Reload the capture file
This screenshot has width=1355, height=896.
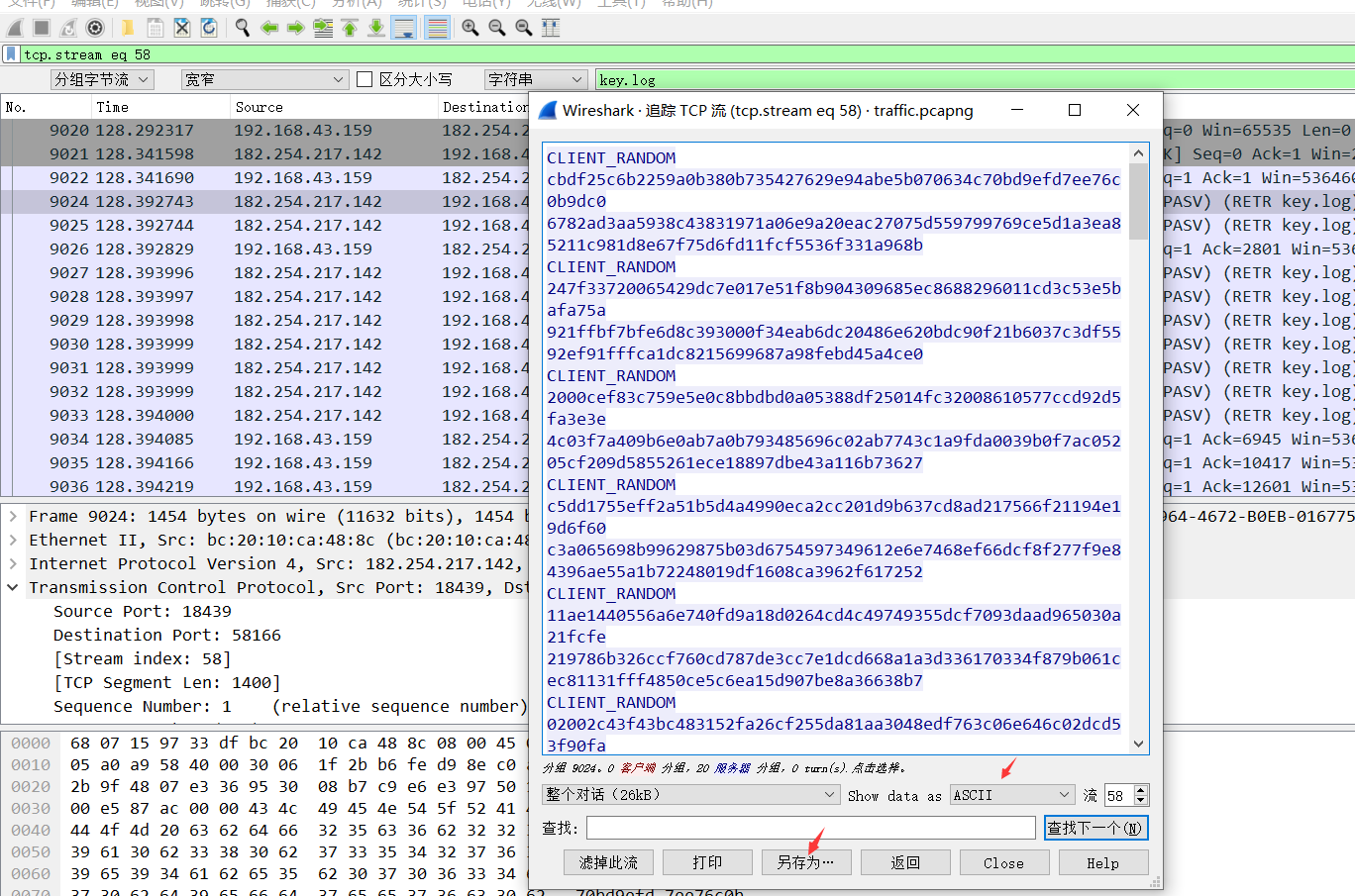click(x=209, y=28)
